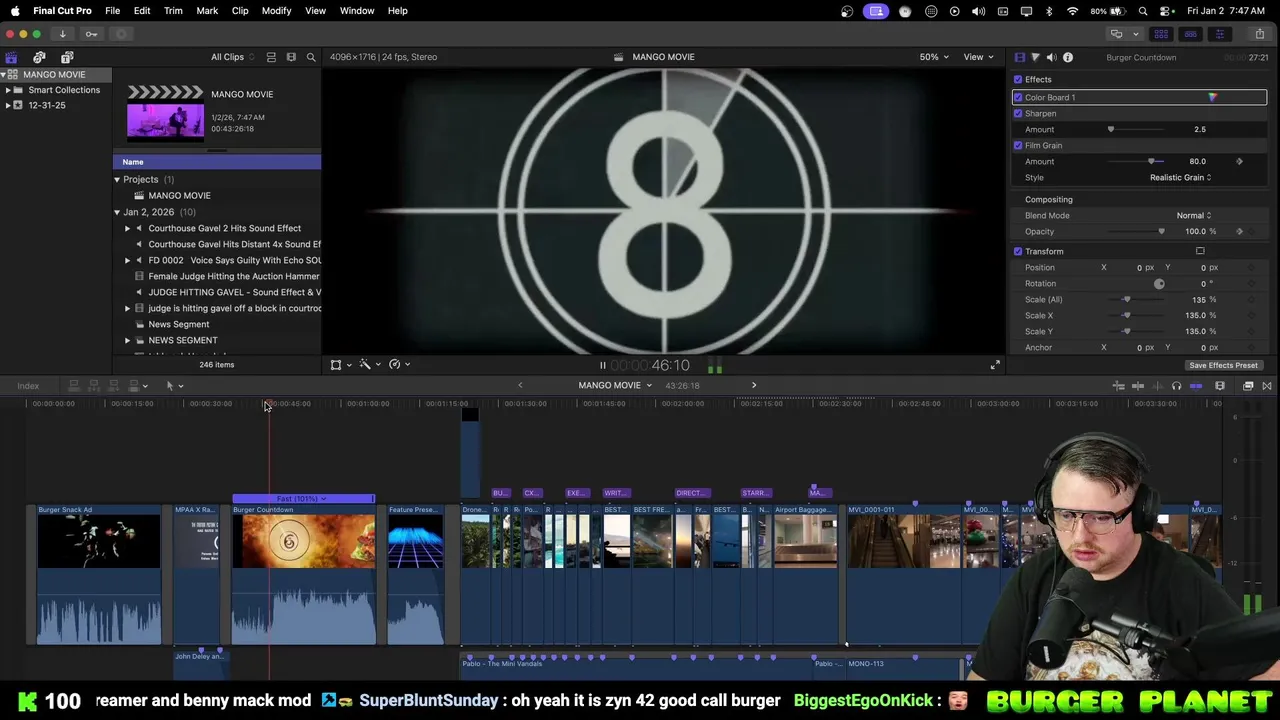Open the Import Media arrow button
Image resolution: width=1280 pixels, height=720 pixels.
click(x=62, y=34)
